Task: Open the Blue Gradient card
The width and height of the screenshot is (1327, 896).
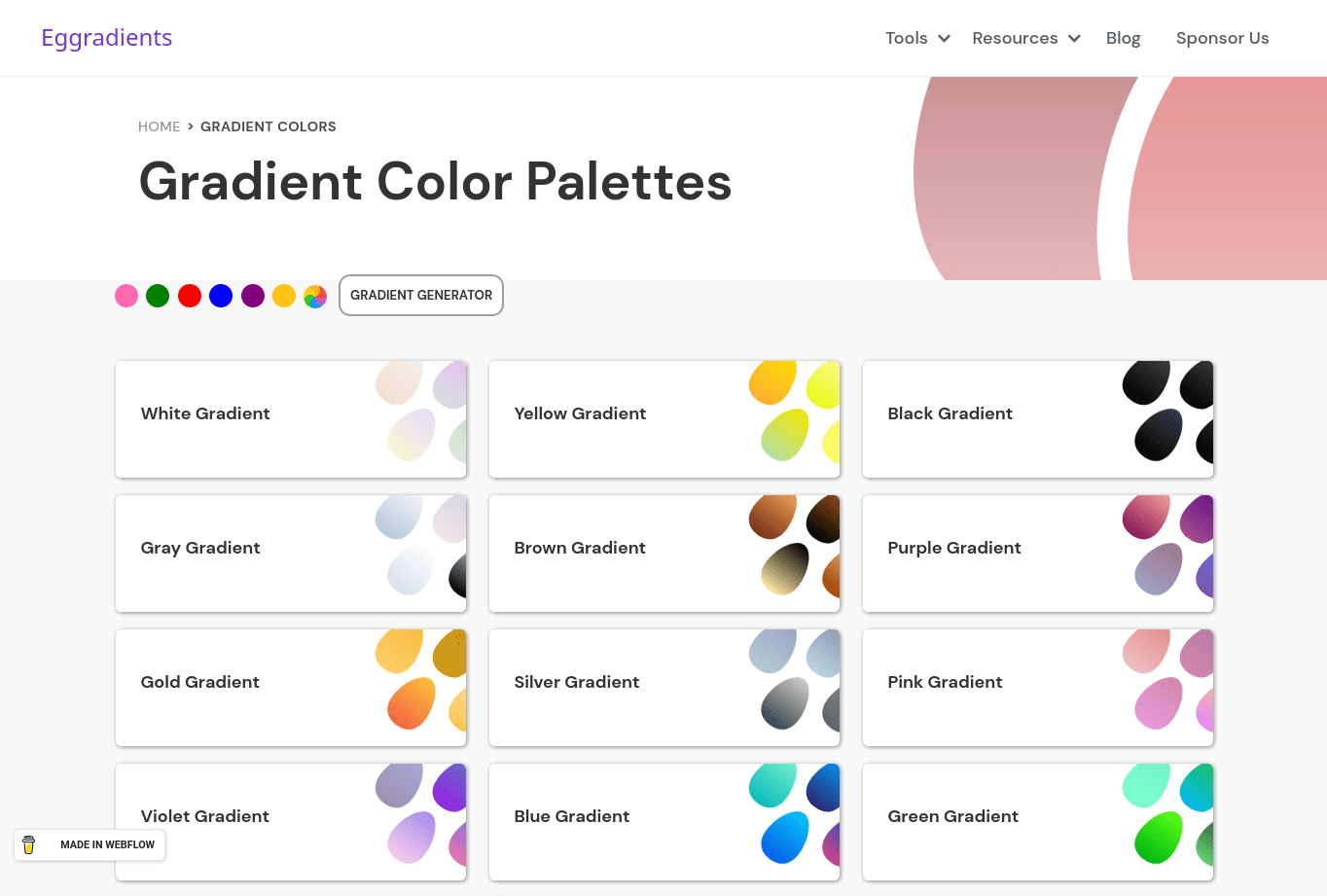Action: click(x=663, y=822)
